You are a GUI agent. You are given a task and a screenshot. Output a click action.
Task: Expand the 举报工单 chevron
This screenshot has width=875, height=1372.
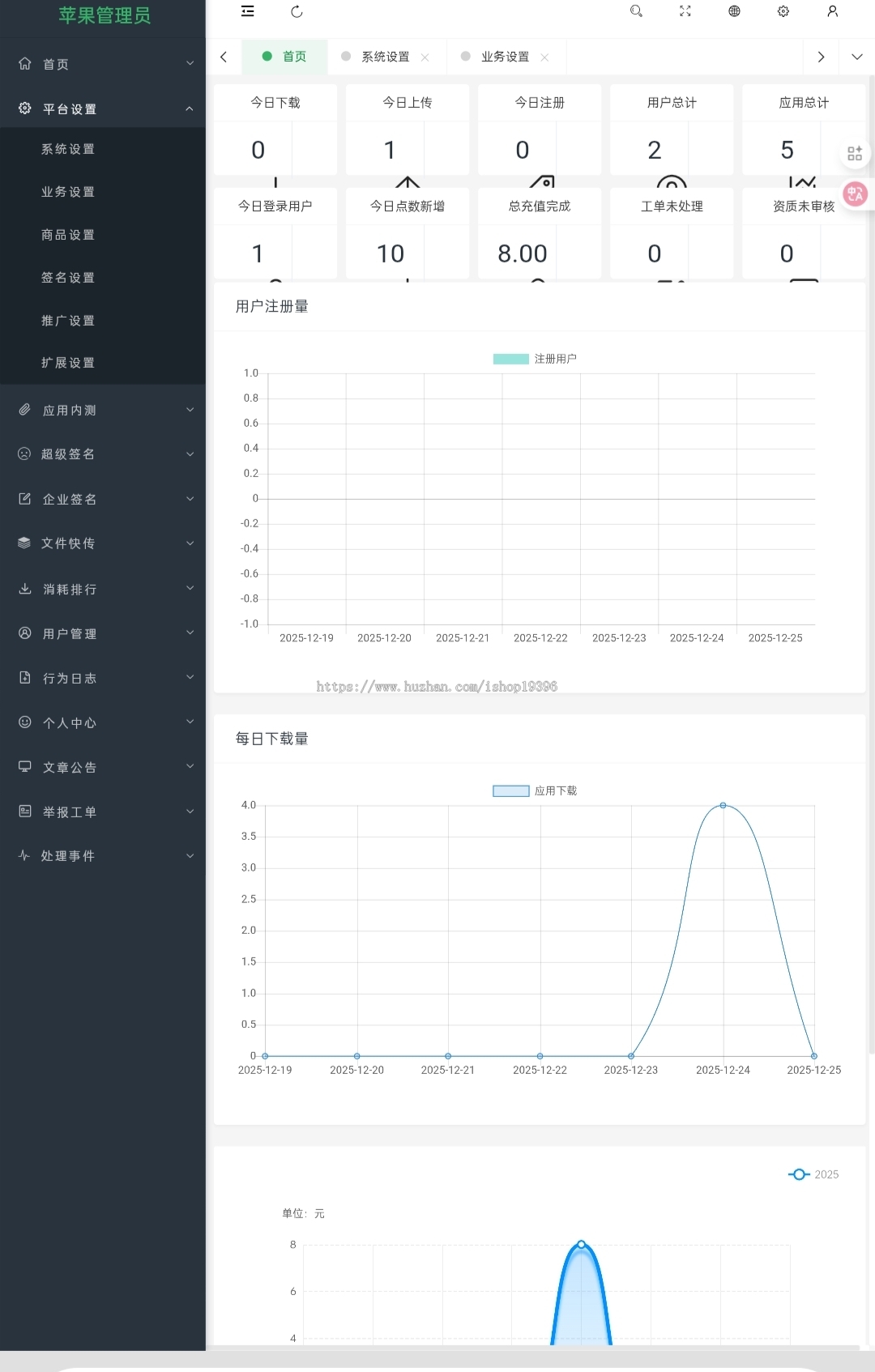pyautogui.click(x=190, y=811)
